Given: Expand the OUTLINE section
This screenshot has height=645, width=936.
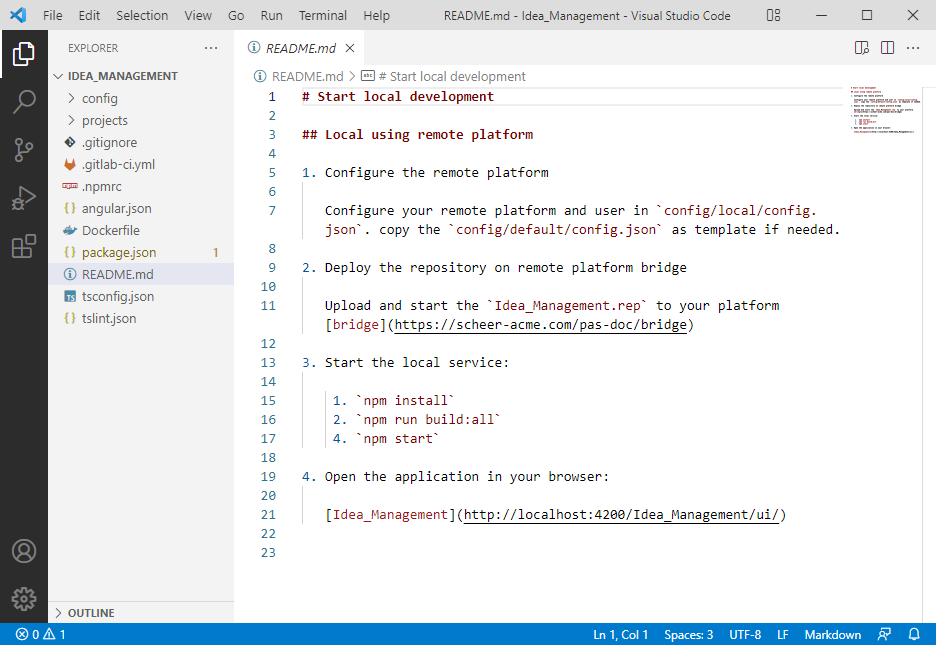Looking at the screenshot, I should tap(91, 613).
